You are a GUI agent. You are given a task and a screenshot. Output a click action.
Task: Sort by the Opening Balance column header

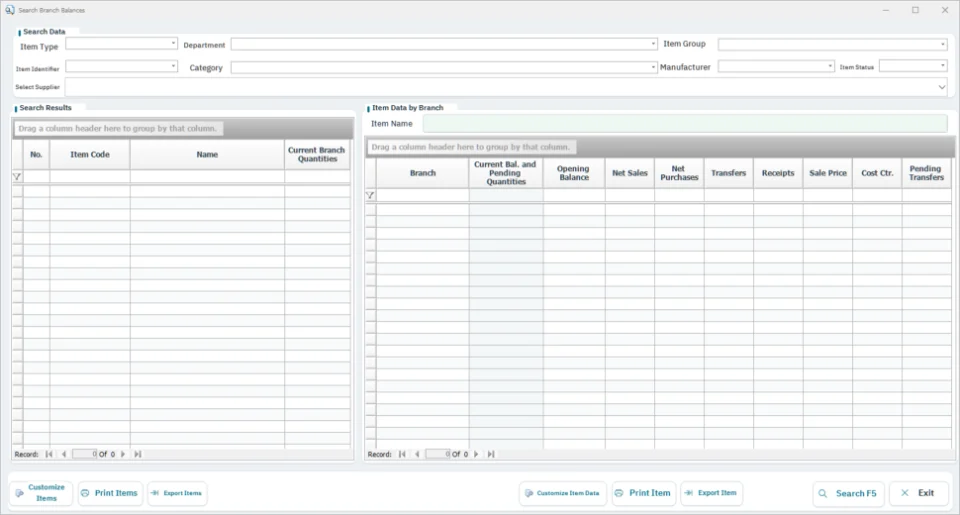574,173
